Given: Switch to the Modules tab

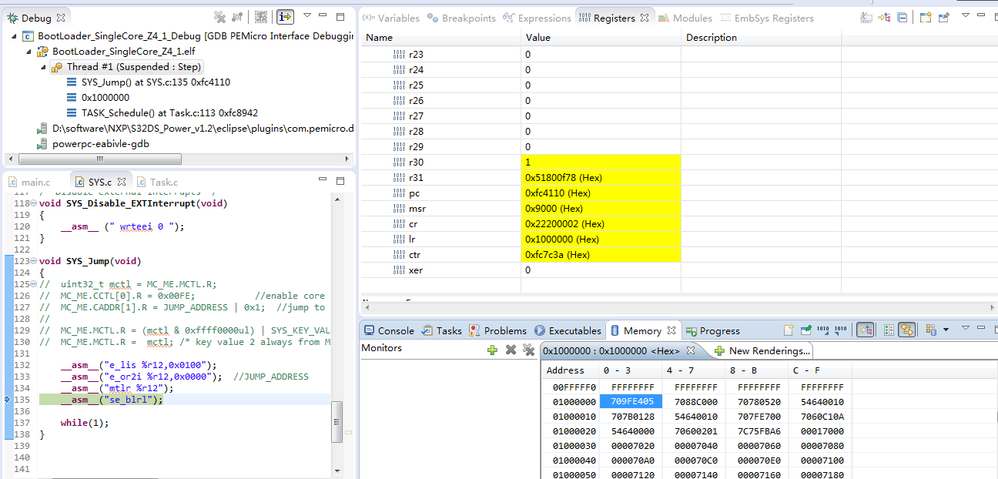Looking at the screenshot, I should [x=685, y=18].
